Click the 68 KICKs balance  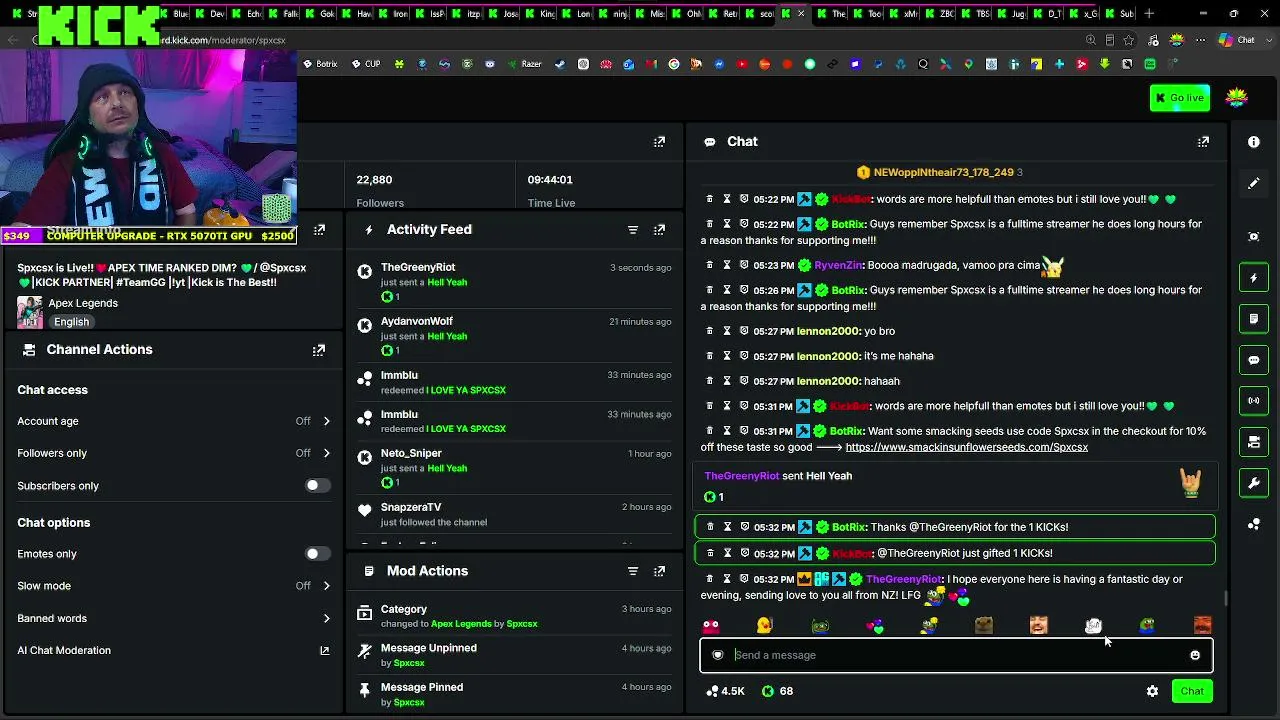pos(778,691)
